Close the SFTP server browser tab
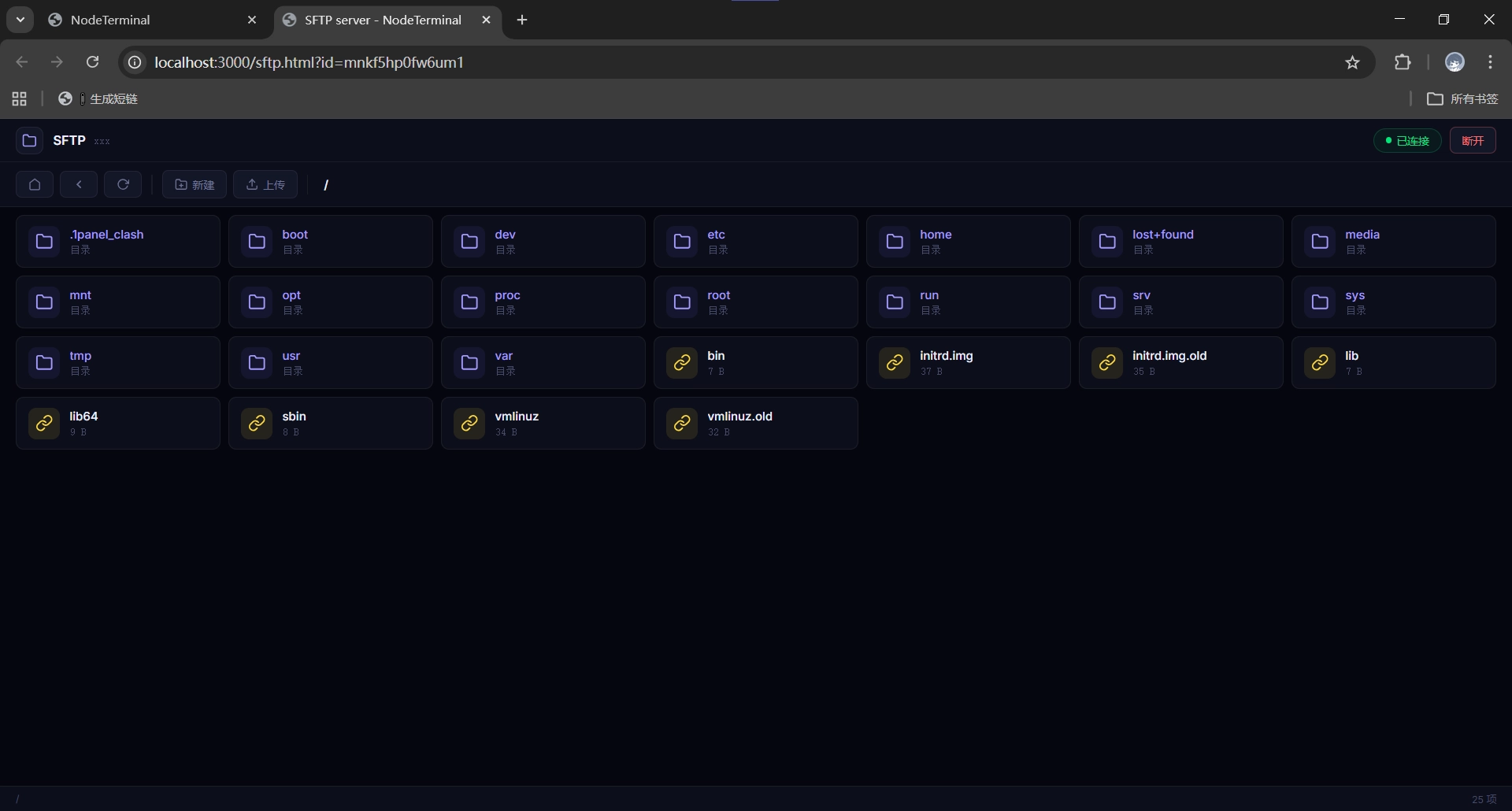This screenshot has height=811, width=1512. tap(487, 20)
